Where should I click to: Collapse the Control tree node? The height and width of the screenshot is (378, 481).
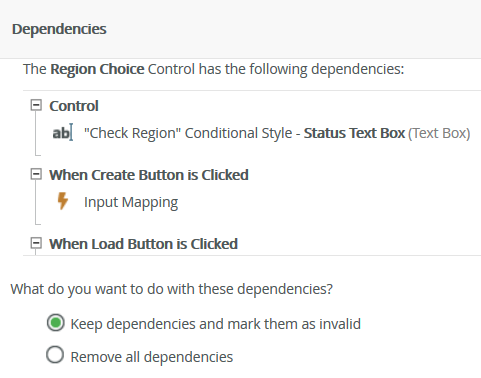point(36,105)
